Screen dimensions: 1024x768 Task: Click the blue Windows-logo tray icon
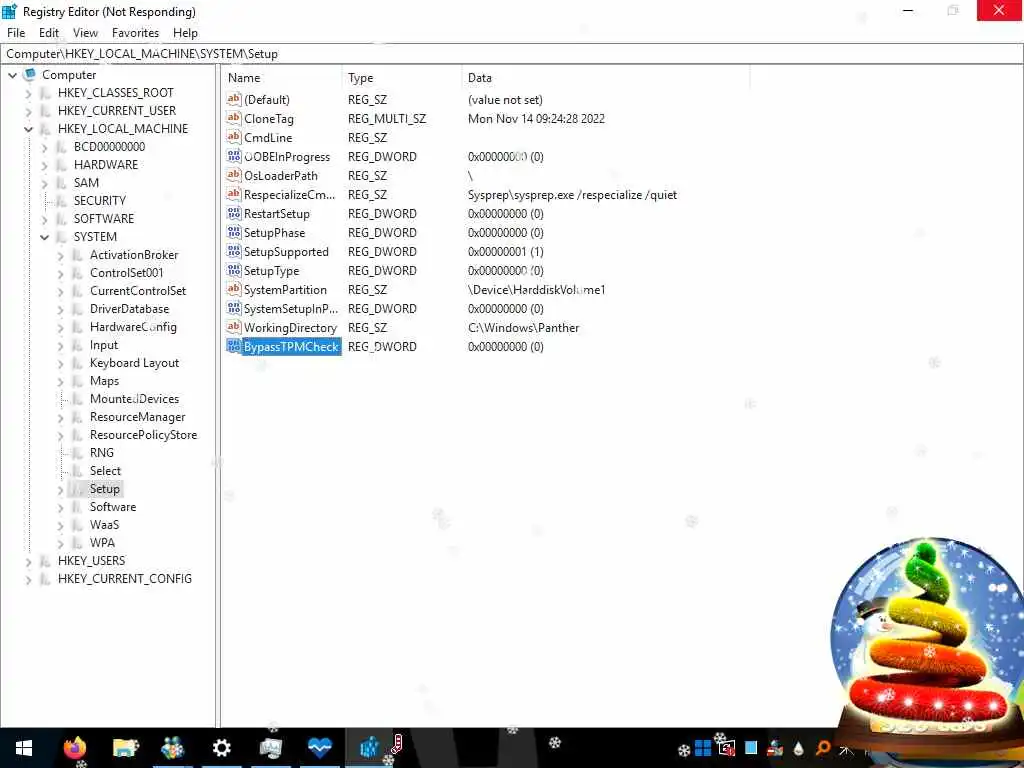[x=703, y=748]
